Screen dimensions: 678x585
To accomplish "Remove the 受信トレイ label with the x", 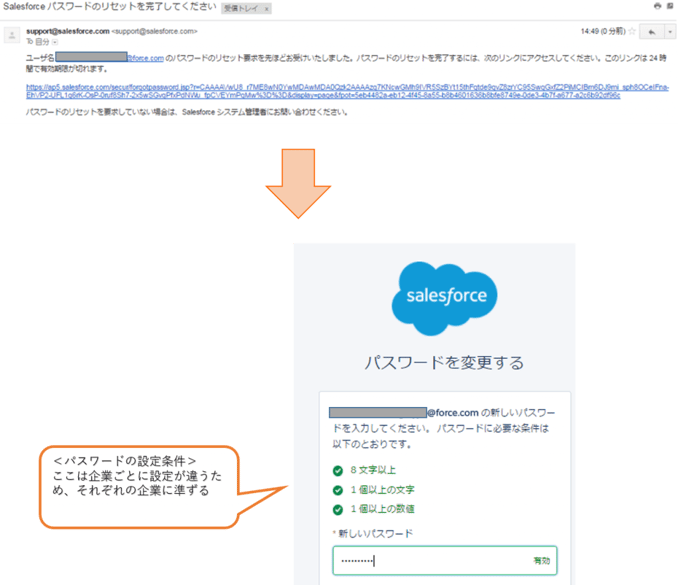I will click(x=266, y=9).
